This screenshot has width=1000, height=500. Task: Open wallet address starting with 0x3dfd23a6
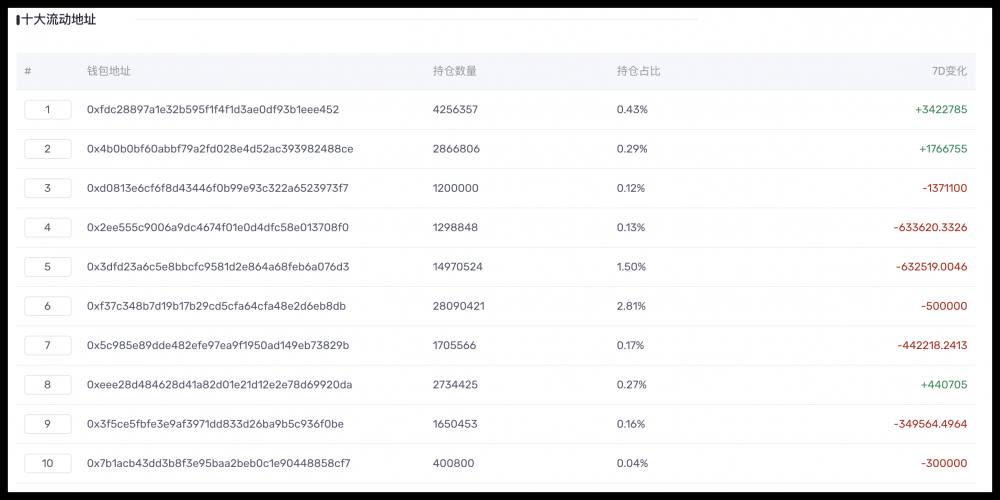point(218,267)
